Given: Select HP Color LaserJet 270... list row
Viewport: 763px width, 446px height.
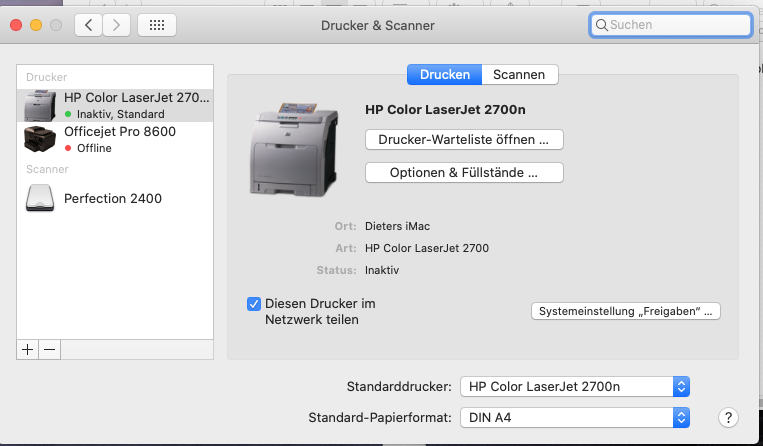Looking at the screenshot, I should coord(115,106).
